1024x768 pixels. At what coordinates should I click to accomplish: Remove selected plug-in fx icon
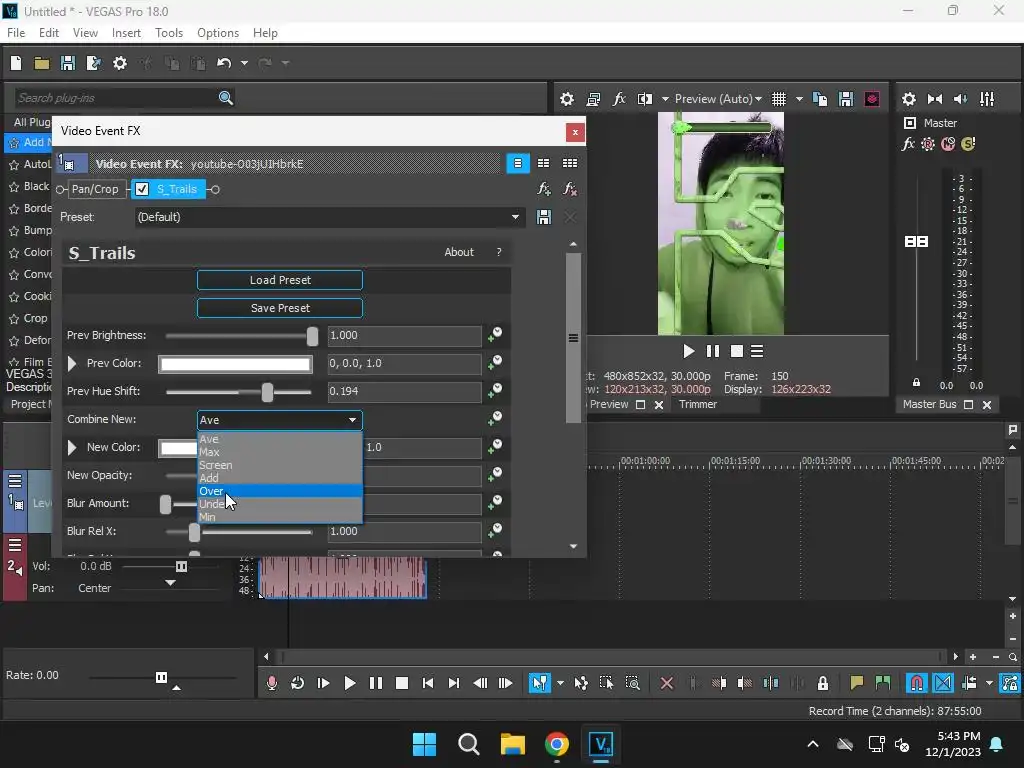(x=569, y=189)
